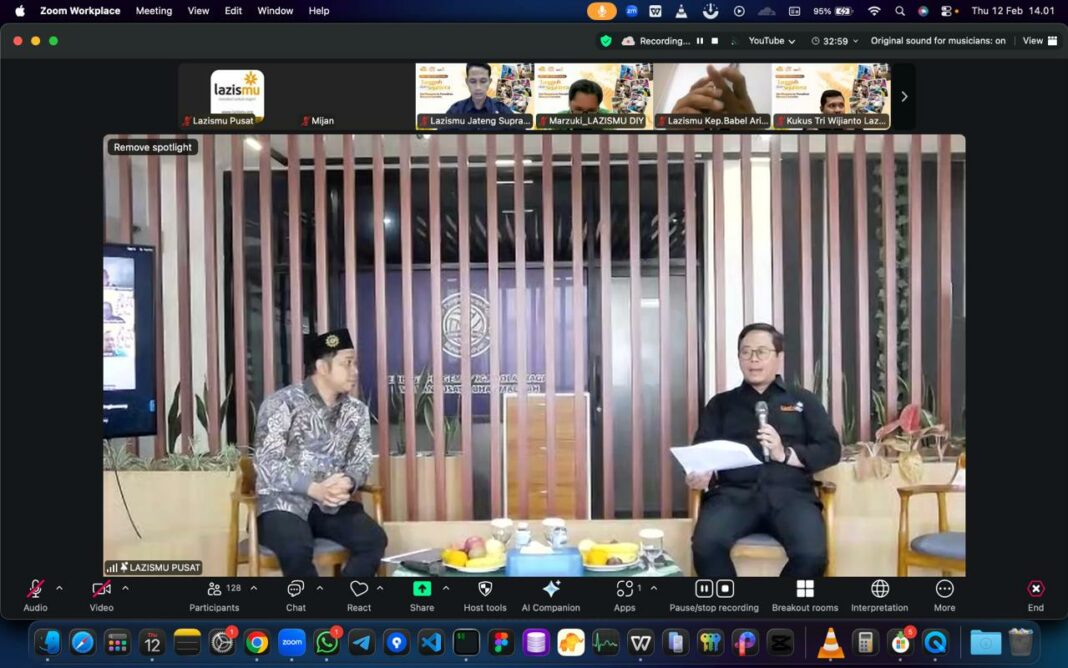The image size is (1068, 668).
Task: Click the green Share screen icon
Action: coord(422,589)
